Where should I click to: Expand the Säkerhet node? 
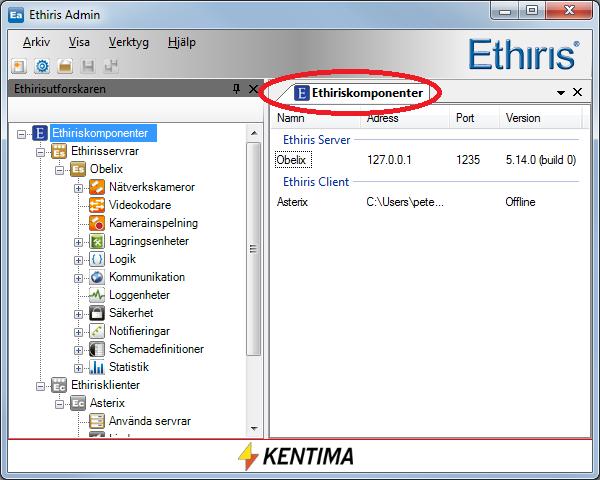78,314
